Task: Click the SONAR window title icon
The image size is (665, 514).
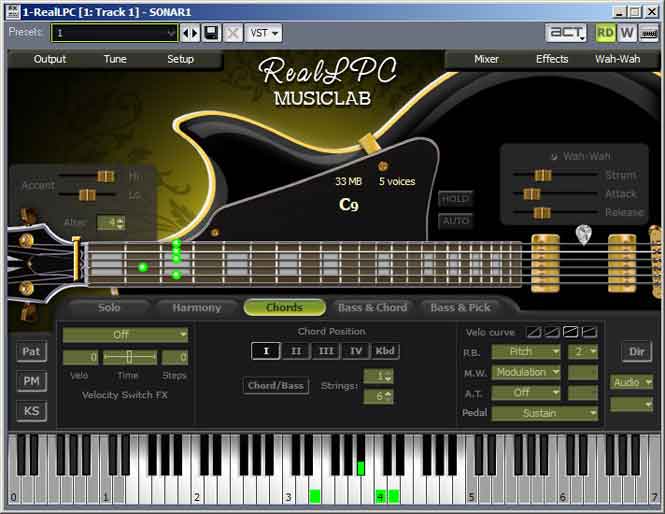Action: pyautogui.click(x=13, y=11)
